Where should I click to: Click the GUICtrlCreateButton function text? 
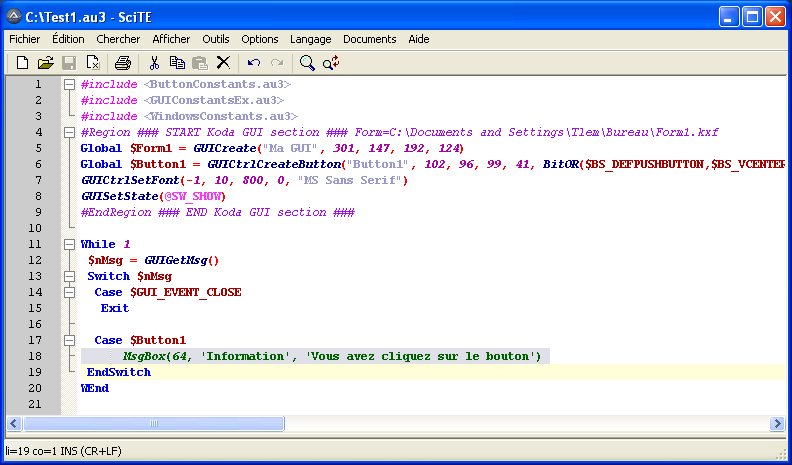click(x=274, y=165)
